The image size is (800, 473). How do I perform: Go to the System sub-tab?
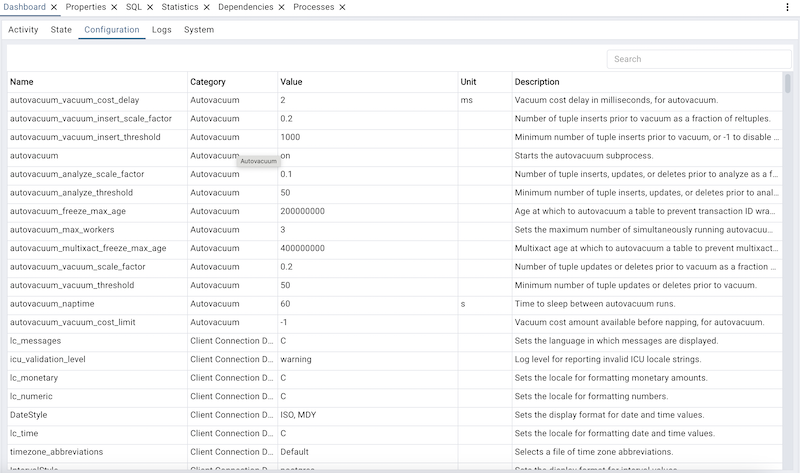pyautogui.click(x=199, y=30)
